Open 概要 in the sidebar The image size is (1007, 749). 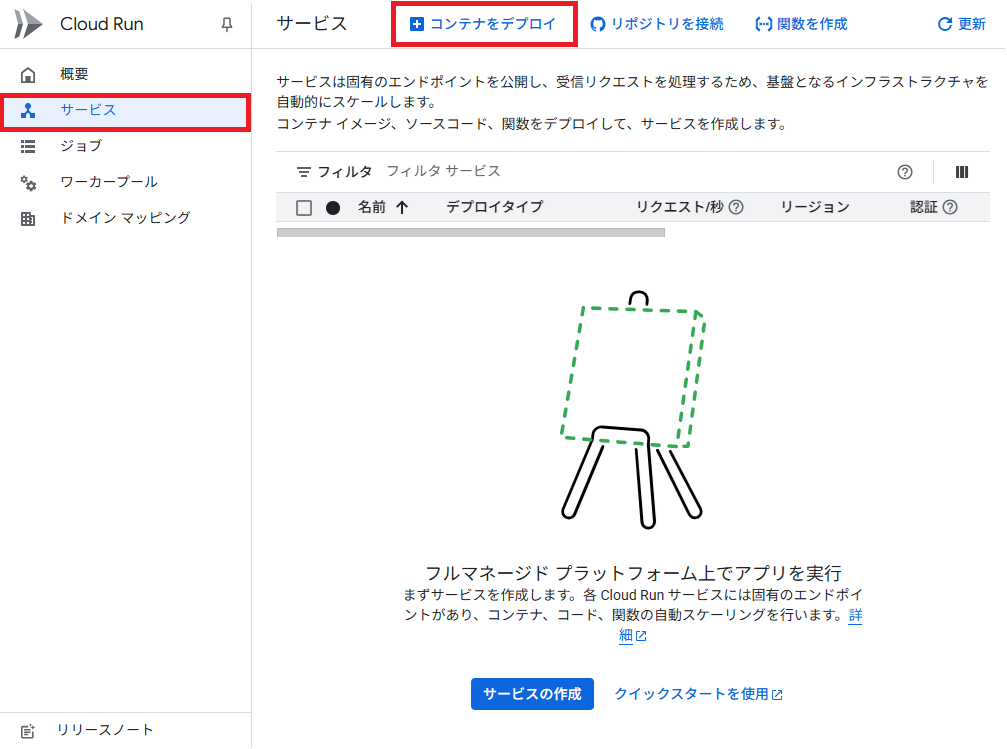(x=74, y=74)
